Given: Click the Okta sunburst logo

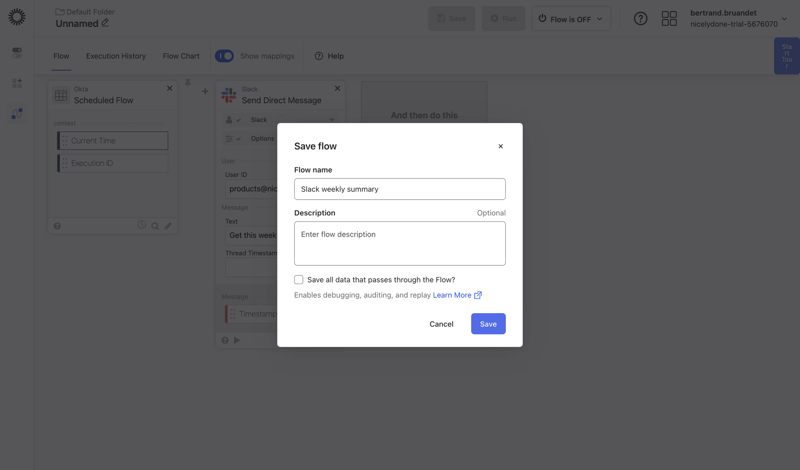Looking at the screenshot, I should tap(17, 17).
